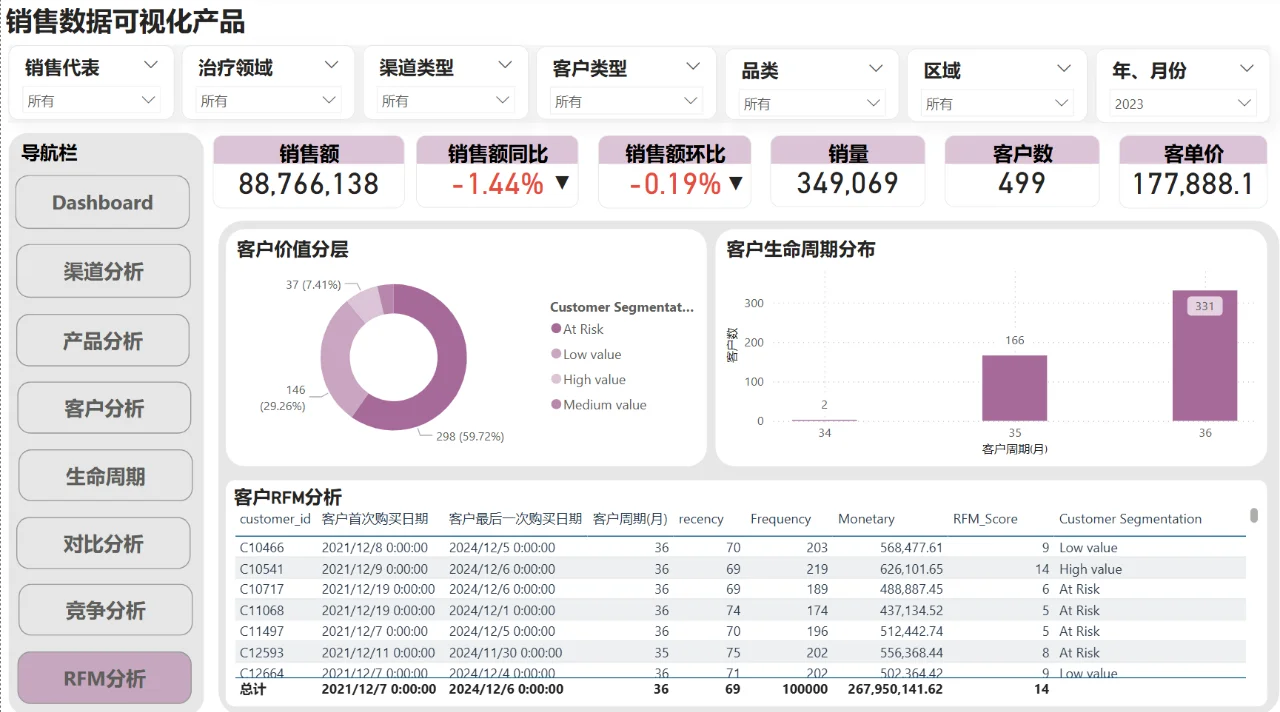Viewport: 1280px width, 712px height.
Task: Select 对比分析 from the sidebar
Action: pos(103,543)
